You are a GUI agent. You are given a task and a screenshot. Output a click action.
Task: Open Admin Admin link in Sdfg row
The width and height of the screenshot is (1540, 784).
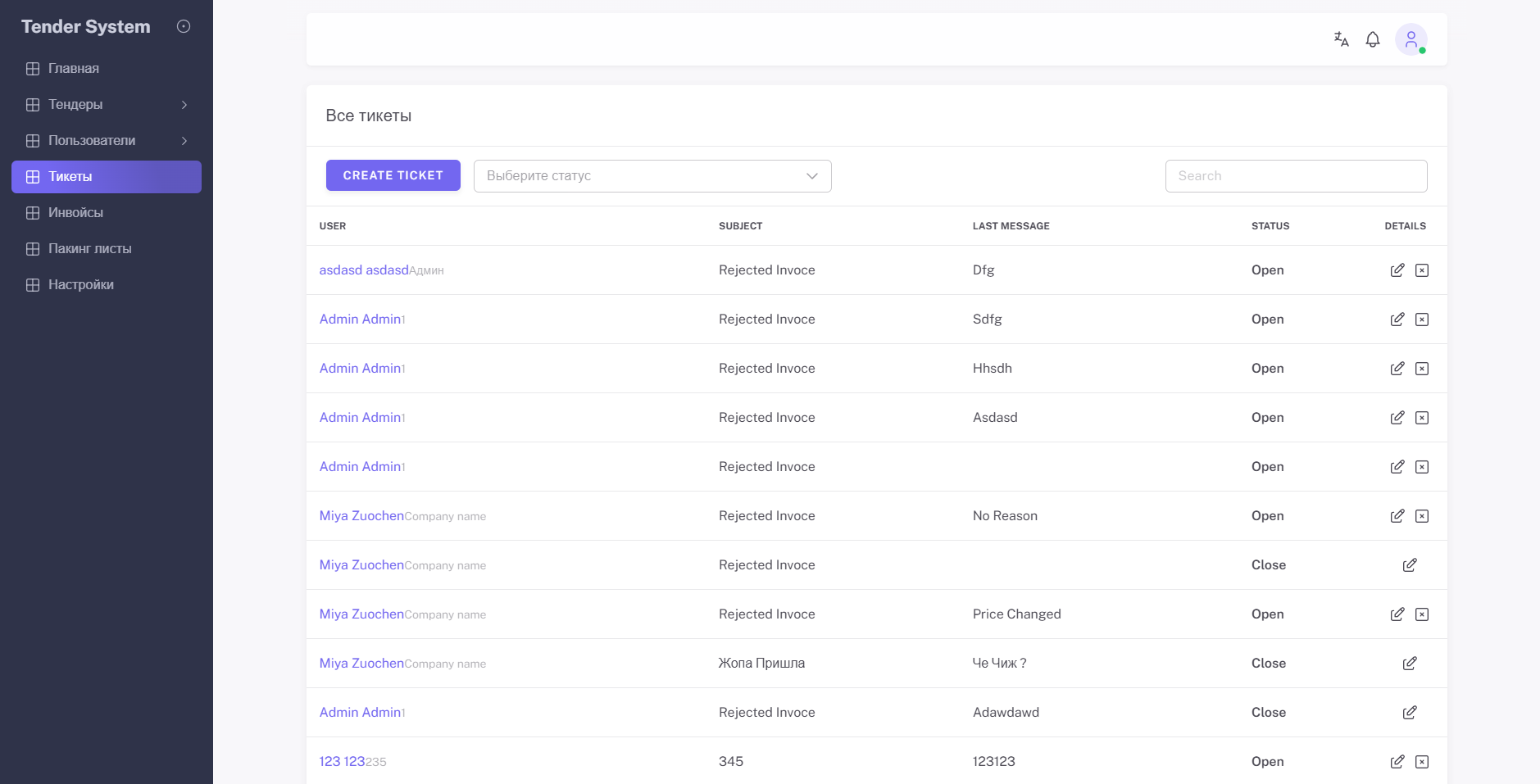pyautogui.click(x=360, y=319)
